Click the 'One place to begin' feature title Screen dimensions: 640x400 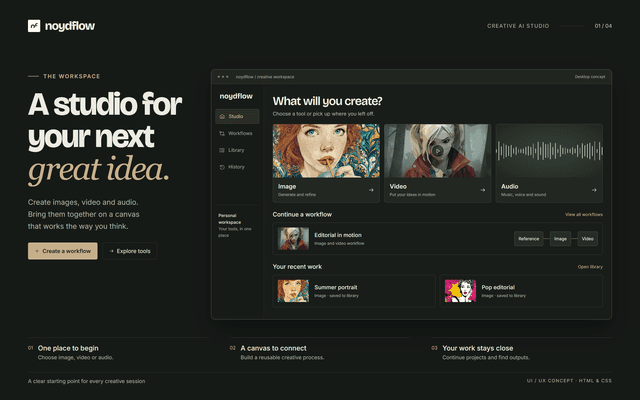click(68, 348)
